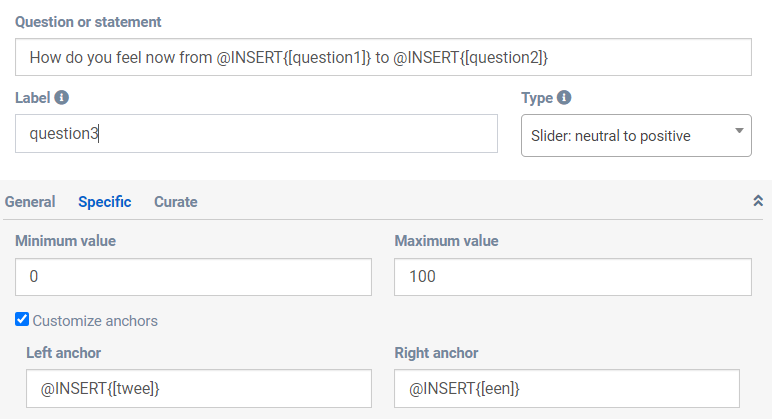772x419 pixels.
Task: Select the Specific tab
Action: [105, 202]
